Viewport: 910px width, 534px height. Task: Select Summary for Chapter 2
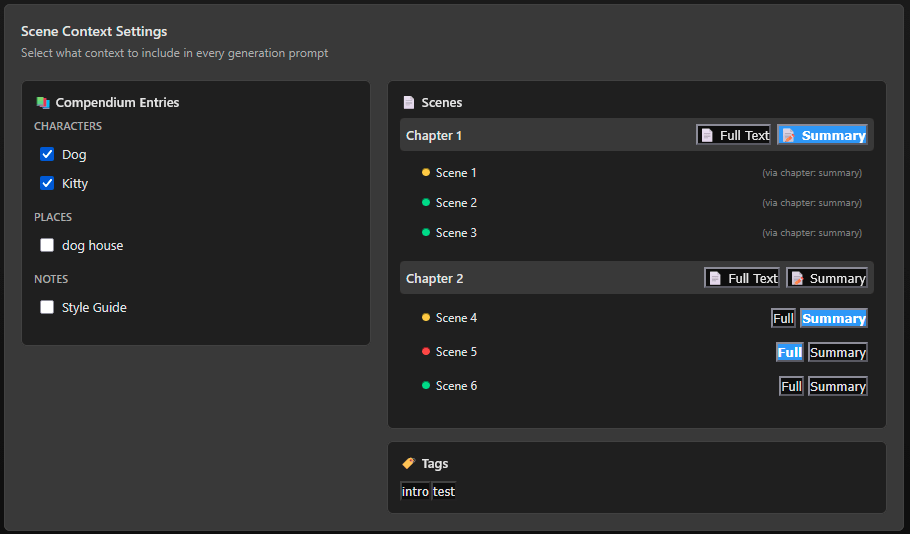pyautogui.click(x=826, y=278)
